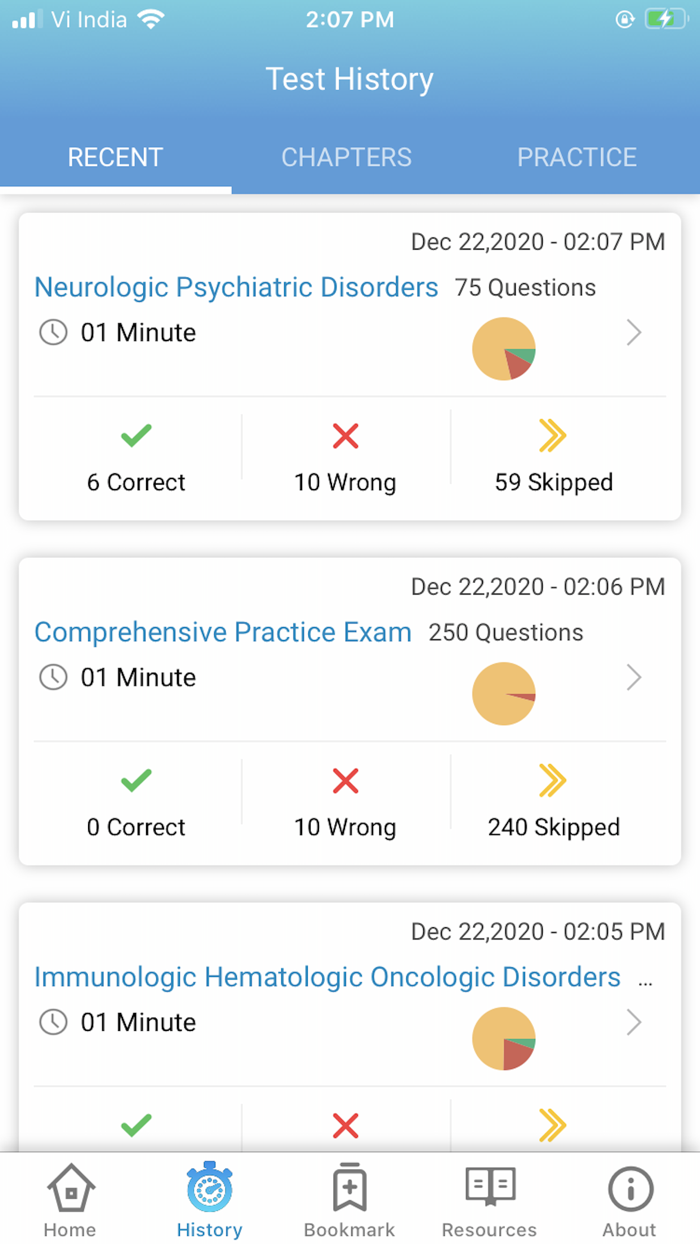This screenshot has width=700, height=1244.
Task: Open Resources from the bottom navigation
Action: [489, 1190]
